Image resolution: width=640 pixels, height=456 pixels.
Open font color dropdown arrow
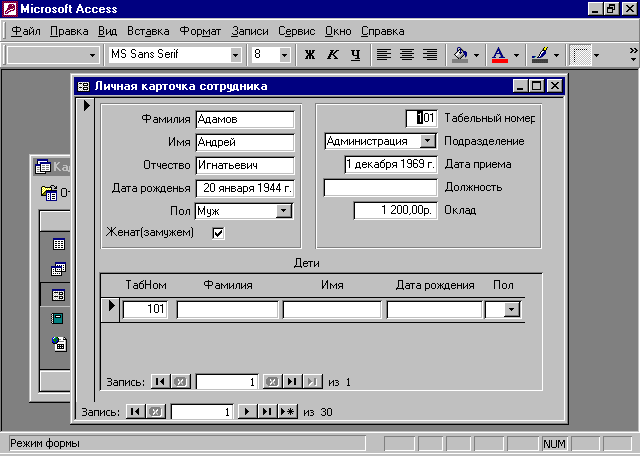click(516, 55)
